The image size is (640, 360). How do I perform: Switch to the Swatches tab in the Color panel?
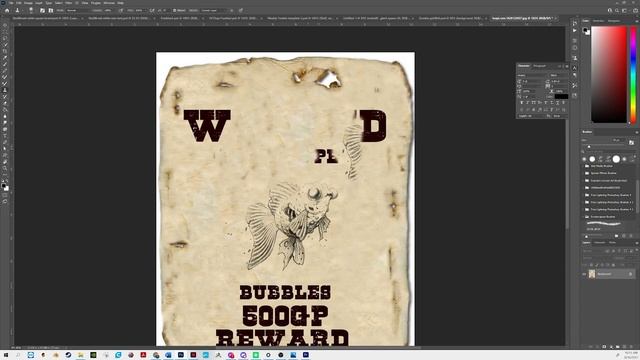point(598,21)
